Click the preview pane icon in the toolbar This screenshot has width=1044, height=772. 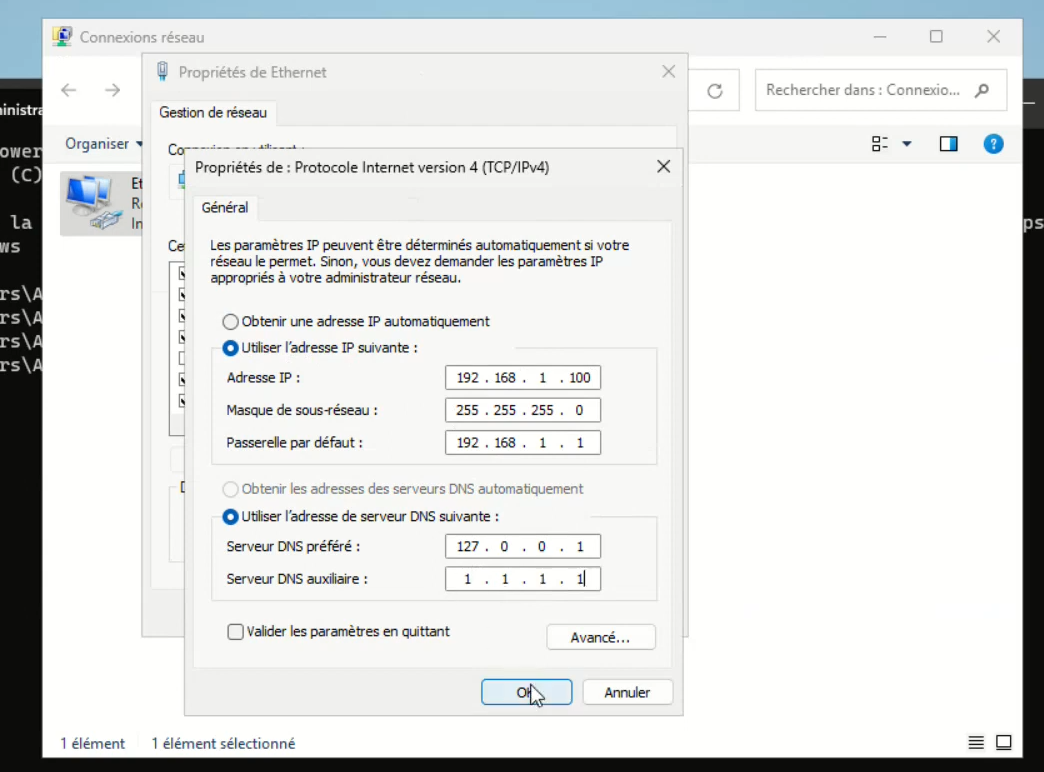[948, 143]
